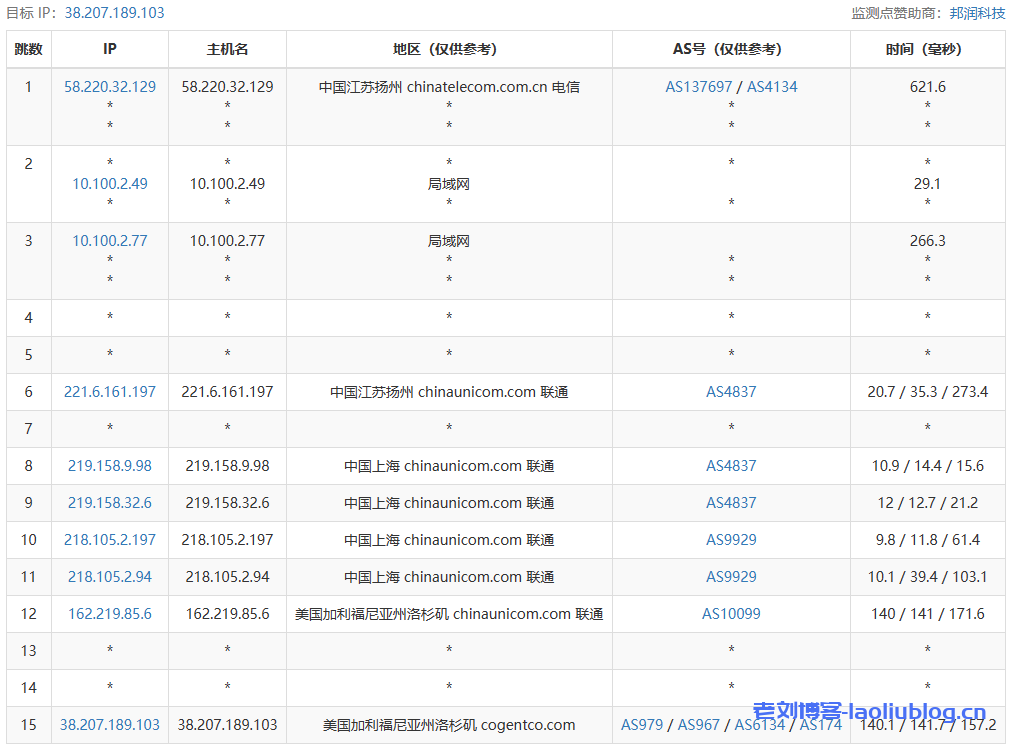Select hostname cell 219.158.9.98
This screenshot has height=749, width=1012.
pyautogui.click(x=227, y=466)
